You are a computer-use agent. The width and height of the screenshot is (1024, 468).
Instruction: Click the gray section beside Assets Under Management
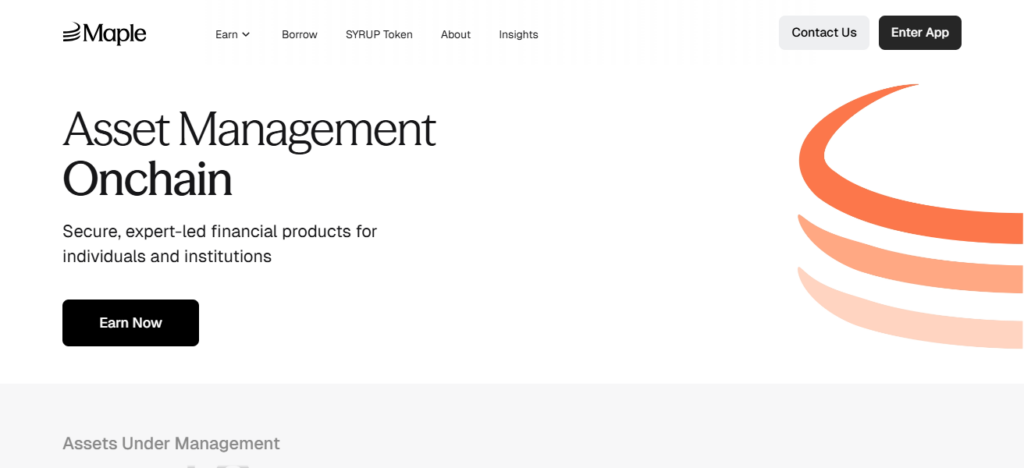[650, 430]
